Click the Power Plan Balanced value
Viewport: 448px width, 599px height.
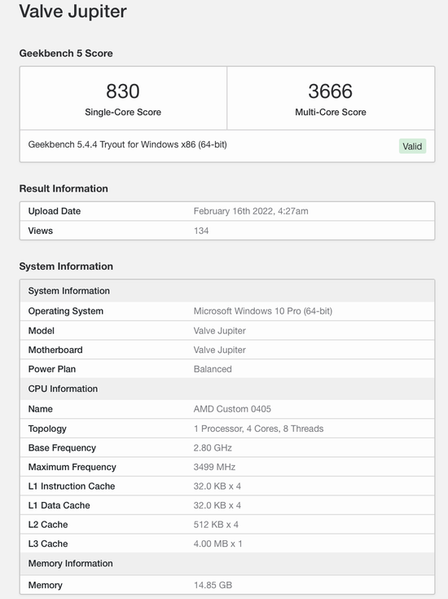point(213,369)
